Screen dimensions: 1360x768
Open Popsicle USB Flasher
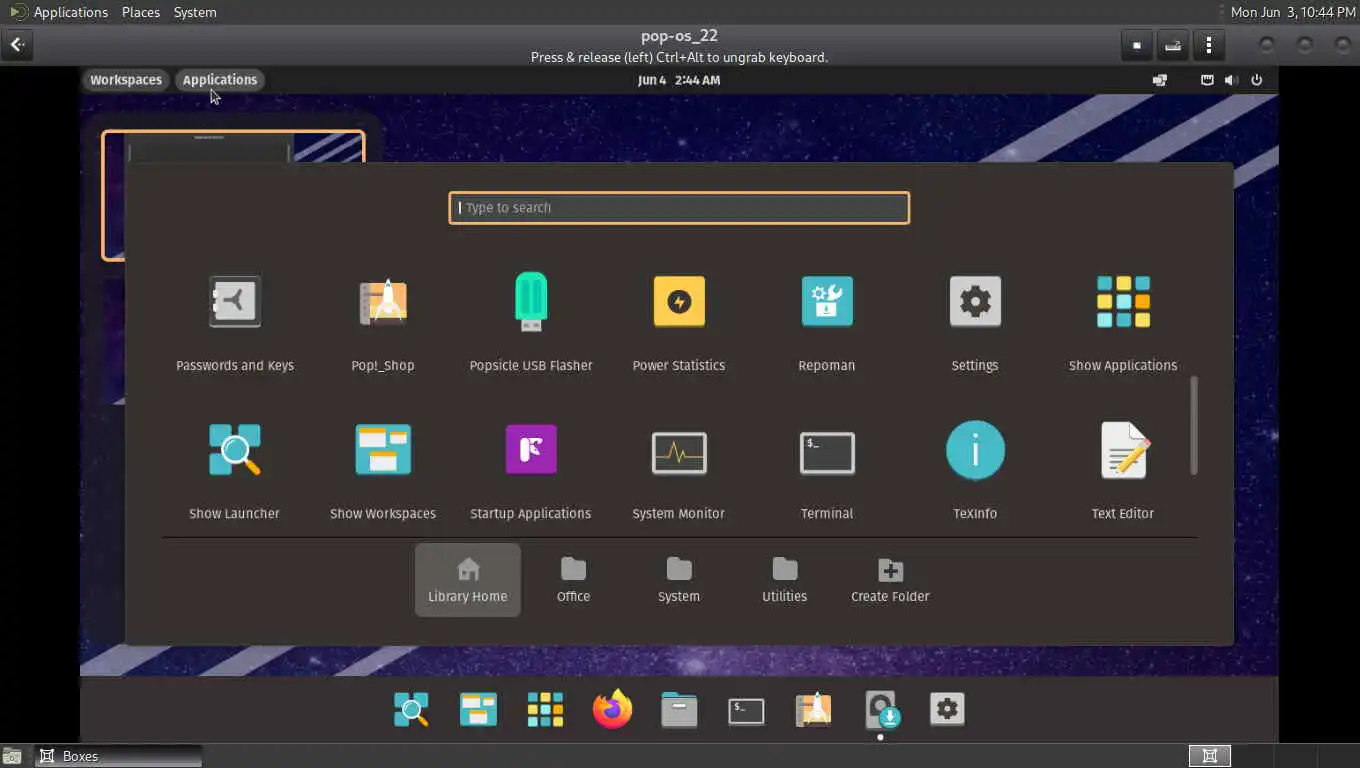tap(531, 323)
